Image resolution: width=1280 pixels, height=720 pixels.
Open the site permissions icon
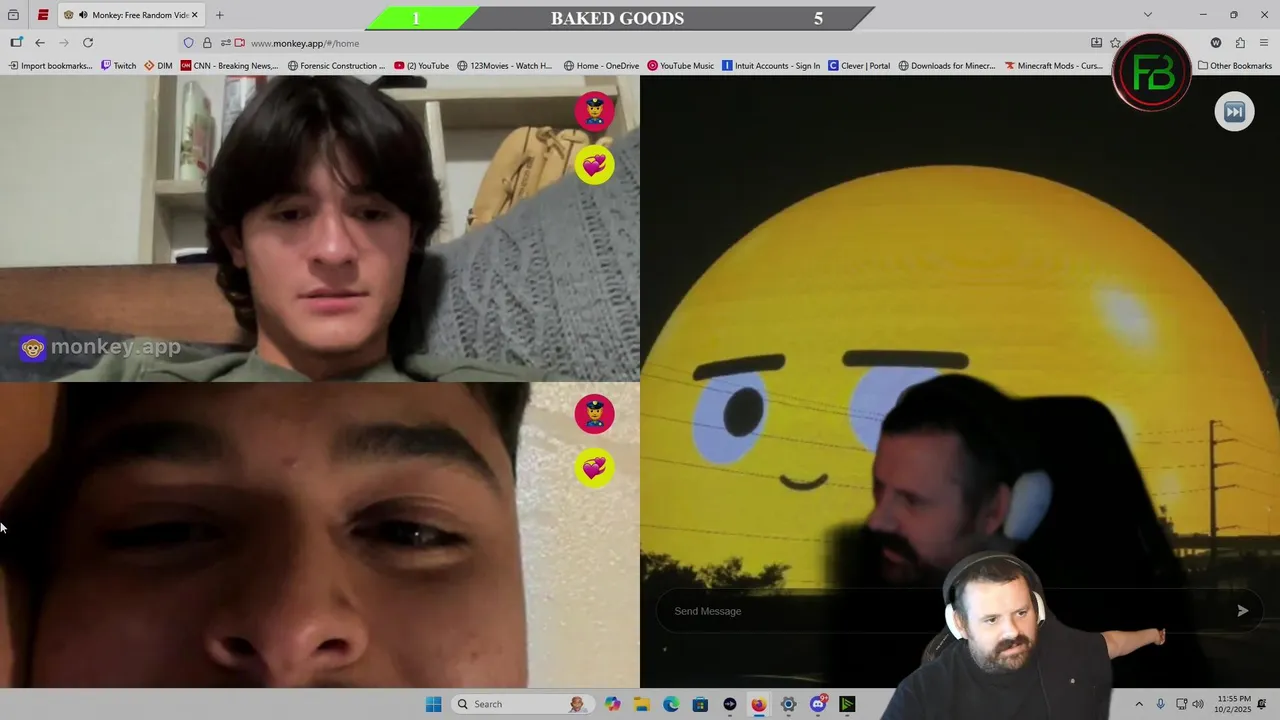pos(225,43)
